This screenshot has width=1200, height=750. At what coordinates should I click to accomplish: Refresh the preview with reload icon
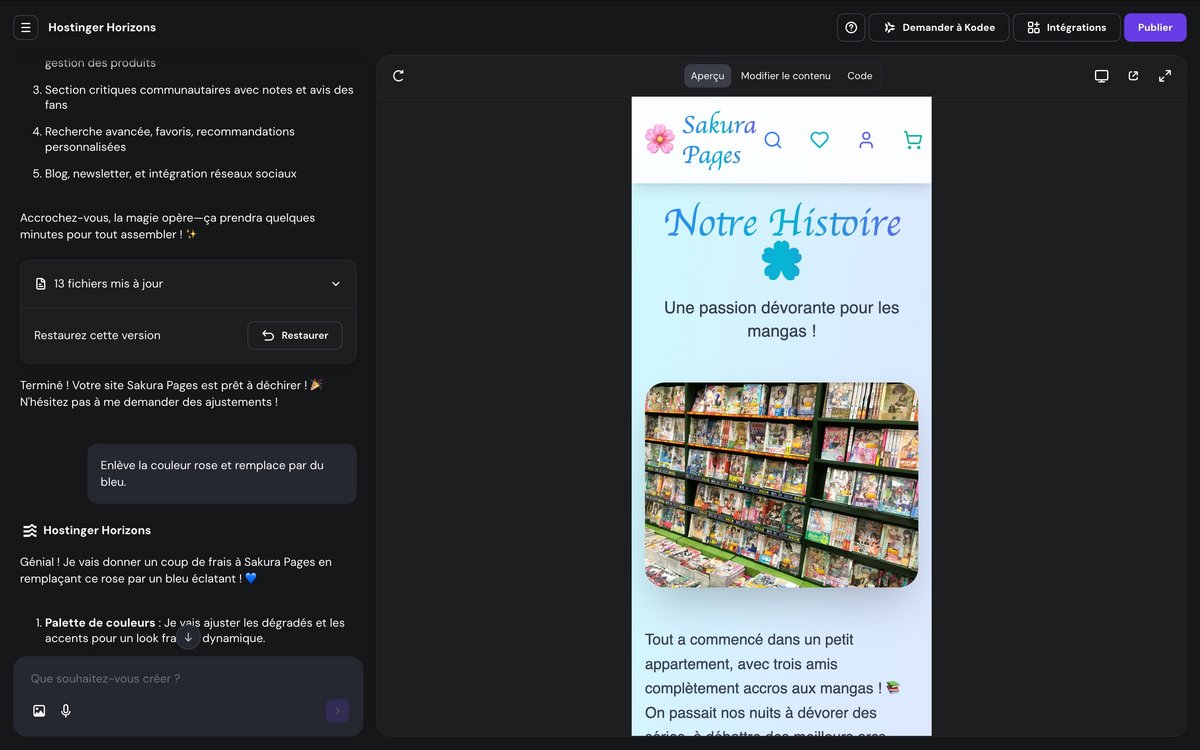coord(398,76)
